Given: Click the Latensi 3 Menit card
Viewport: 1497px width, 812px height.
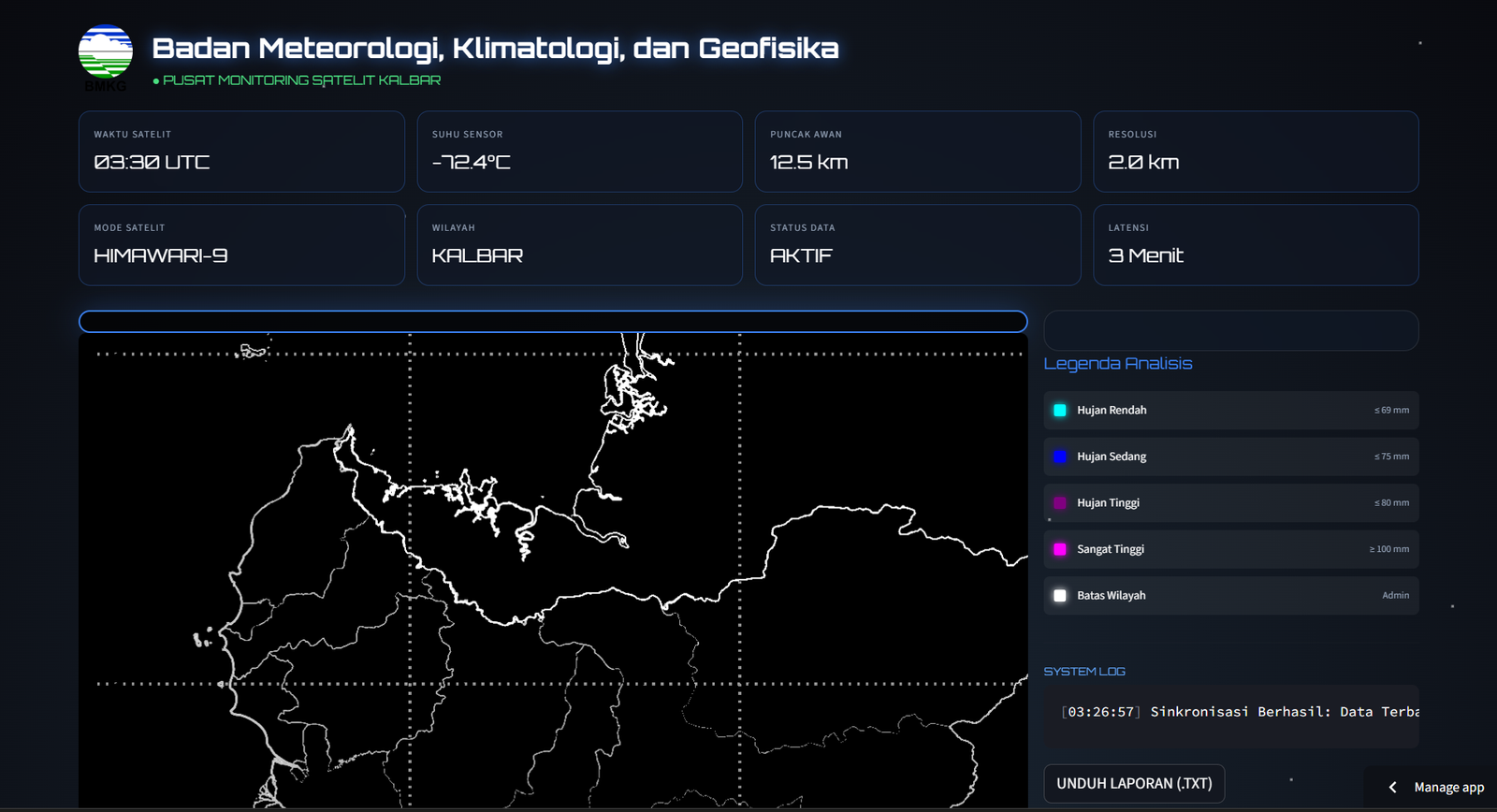Looking at the screenshot, I should (1255, 245).
